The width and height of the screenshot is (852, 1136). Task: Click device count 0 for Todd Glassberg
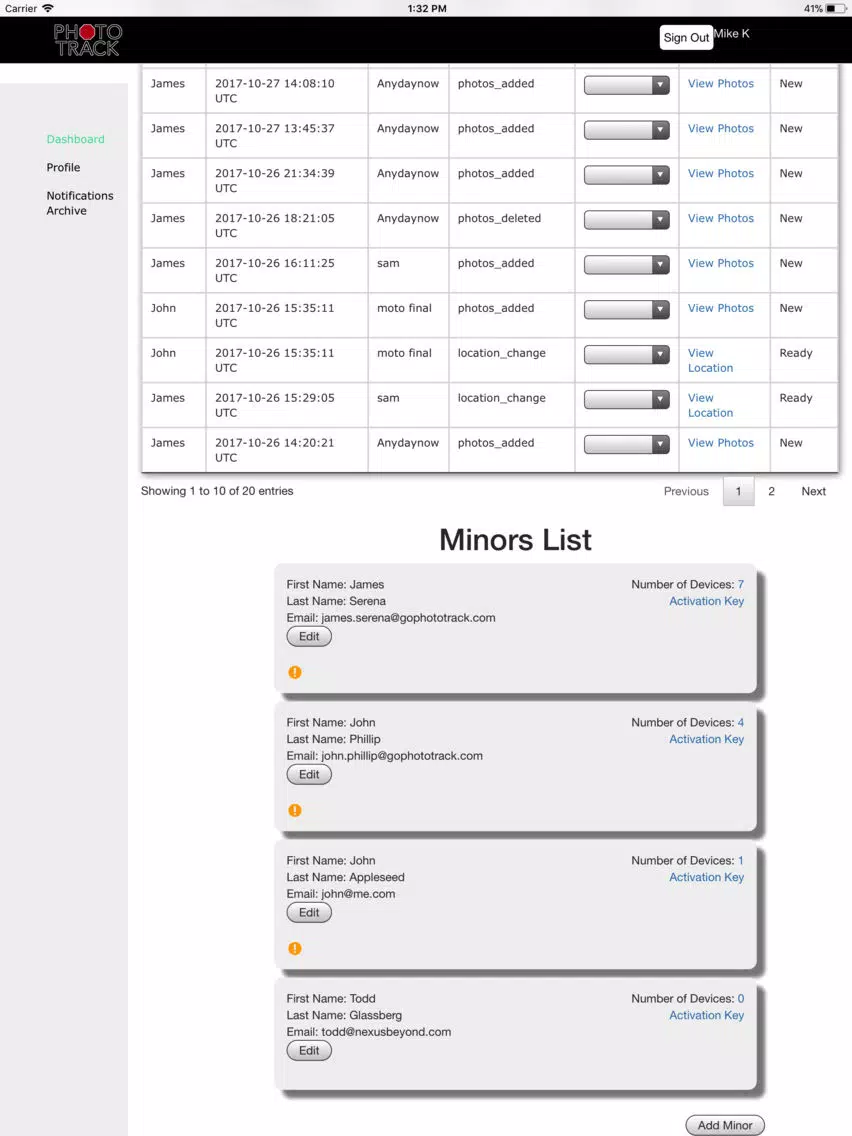pyautogui.click(x=740, y=998)
